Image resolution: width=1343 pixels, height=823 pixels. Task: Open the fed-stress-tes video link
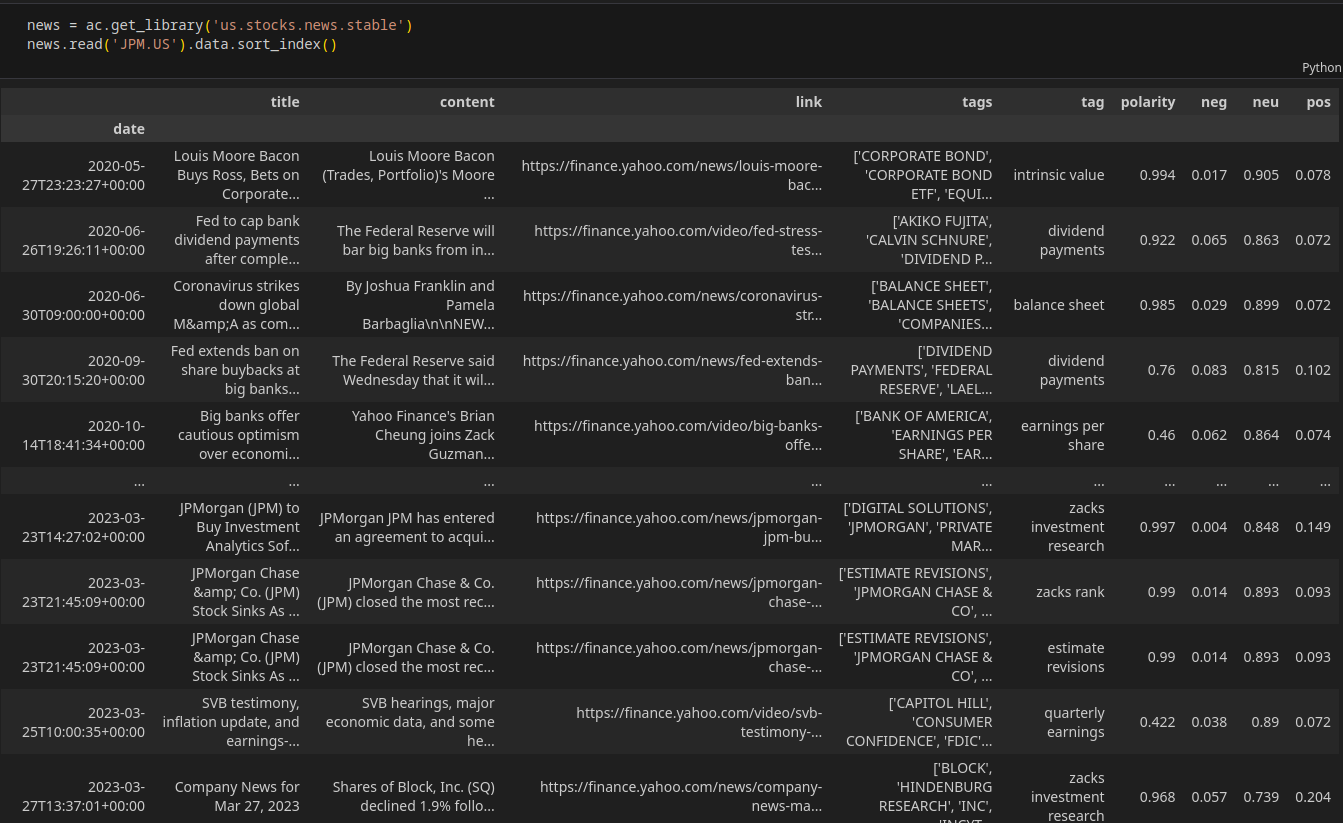click(678, 240)
